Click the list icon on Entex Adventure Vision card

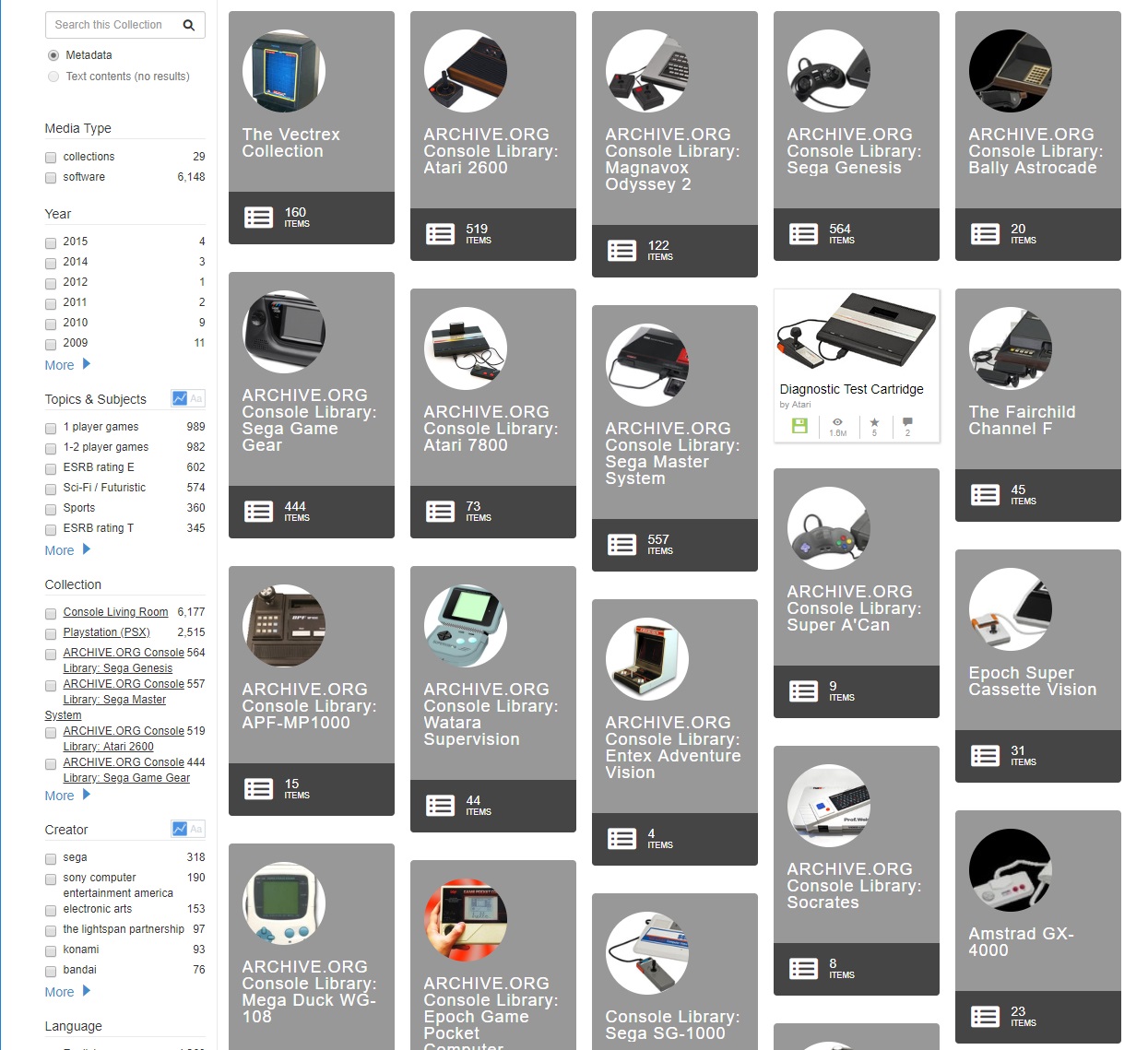pyautogui.click(x=621, y=839)
